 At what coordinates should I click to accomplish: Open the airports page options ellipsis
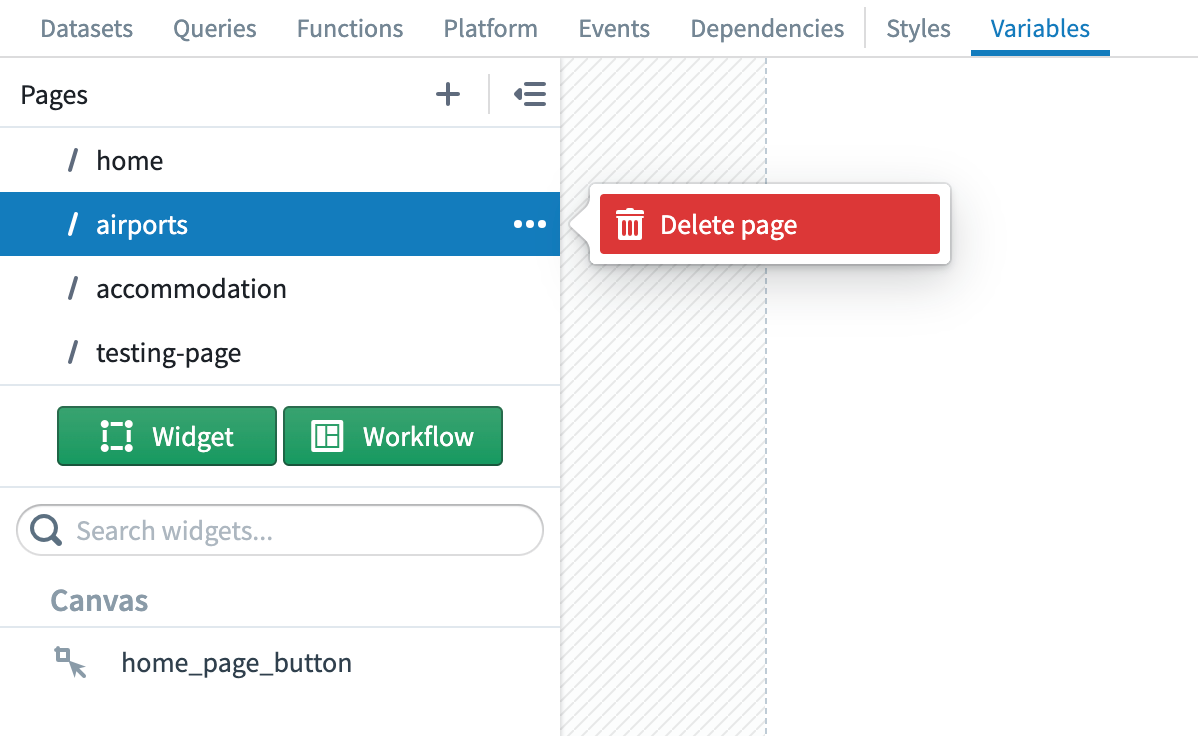529,224
